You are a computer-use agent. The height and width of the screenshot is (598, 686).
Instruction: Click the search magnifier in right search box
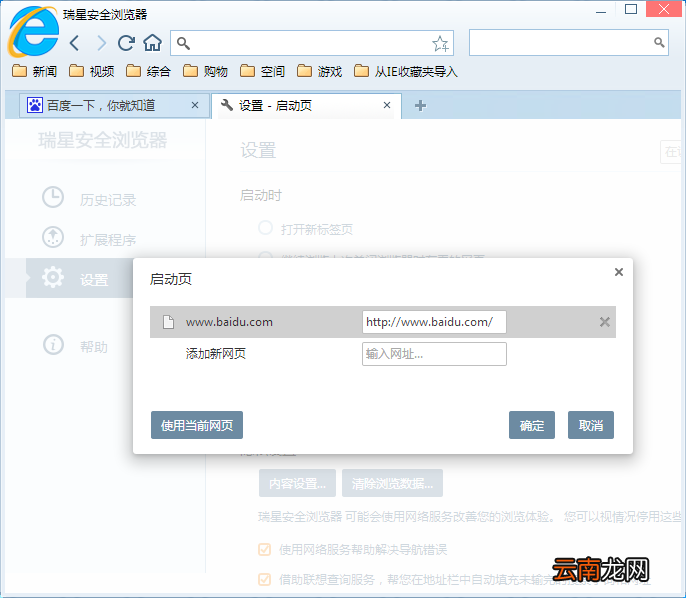click(659, 42)
